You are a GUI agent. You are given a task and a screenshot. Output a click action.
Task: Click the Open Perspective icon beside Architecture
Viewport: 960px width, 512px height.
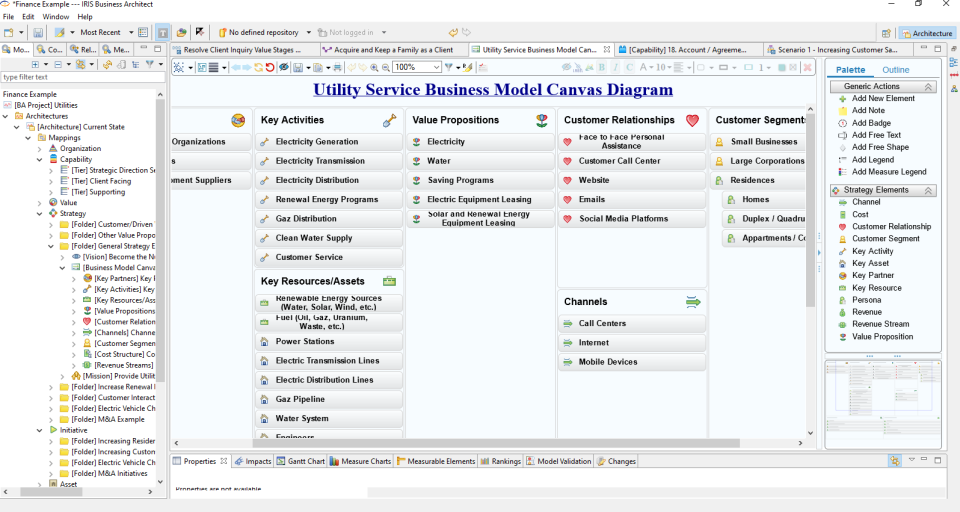886,33
